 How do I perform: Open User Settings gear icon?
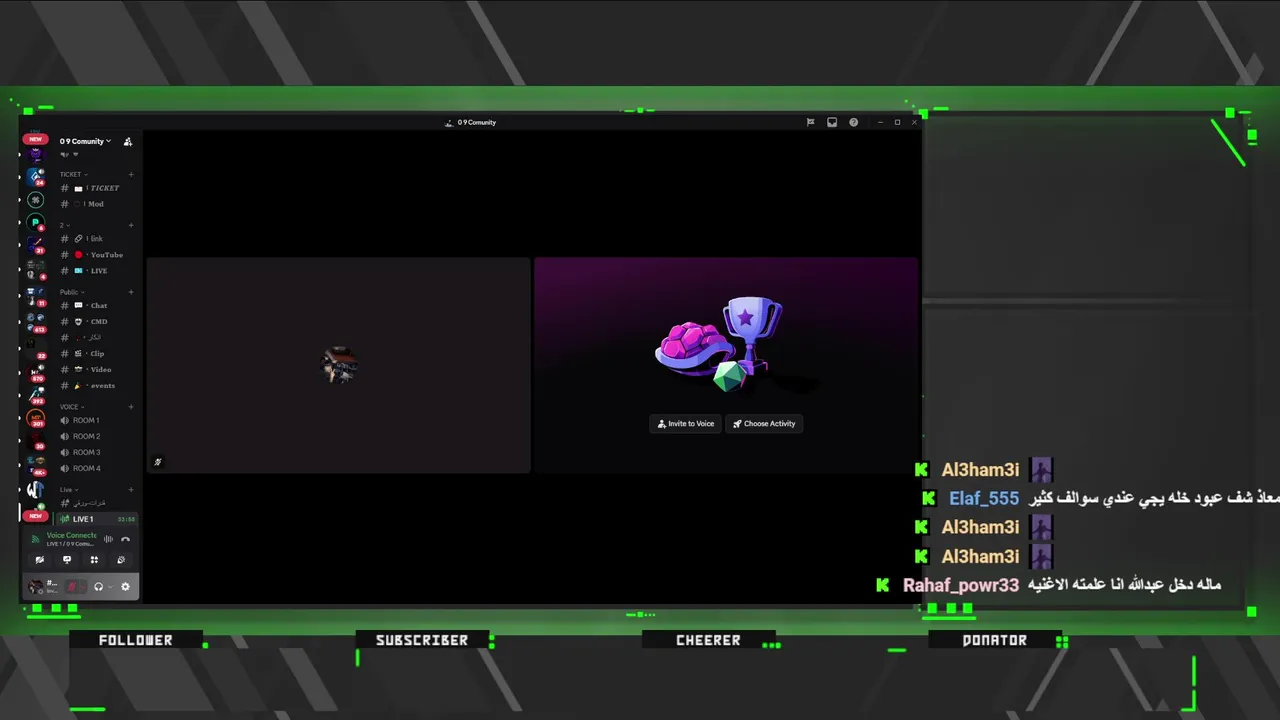coord(125,587)
